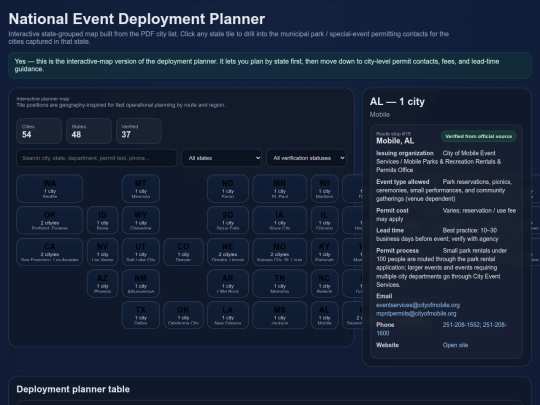Select the AZ state tile

[x=102, y=283]
